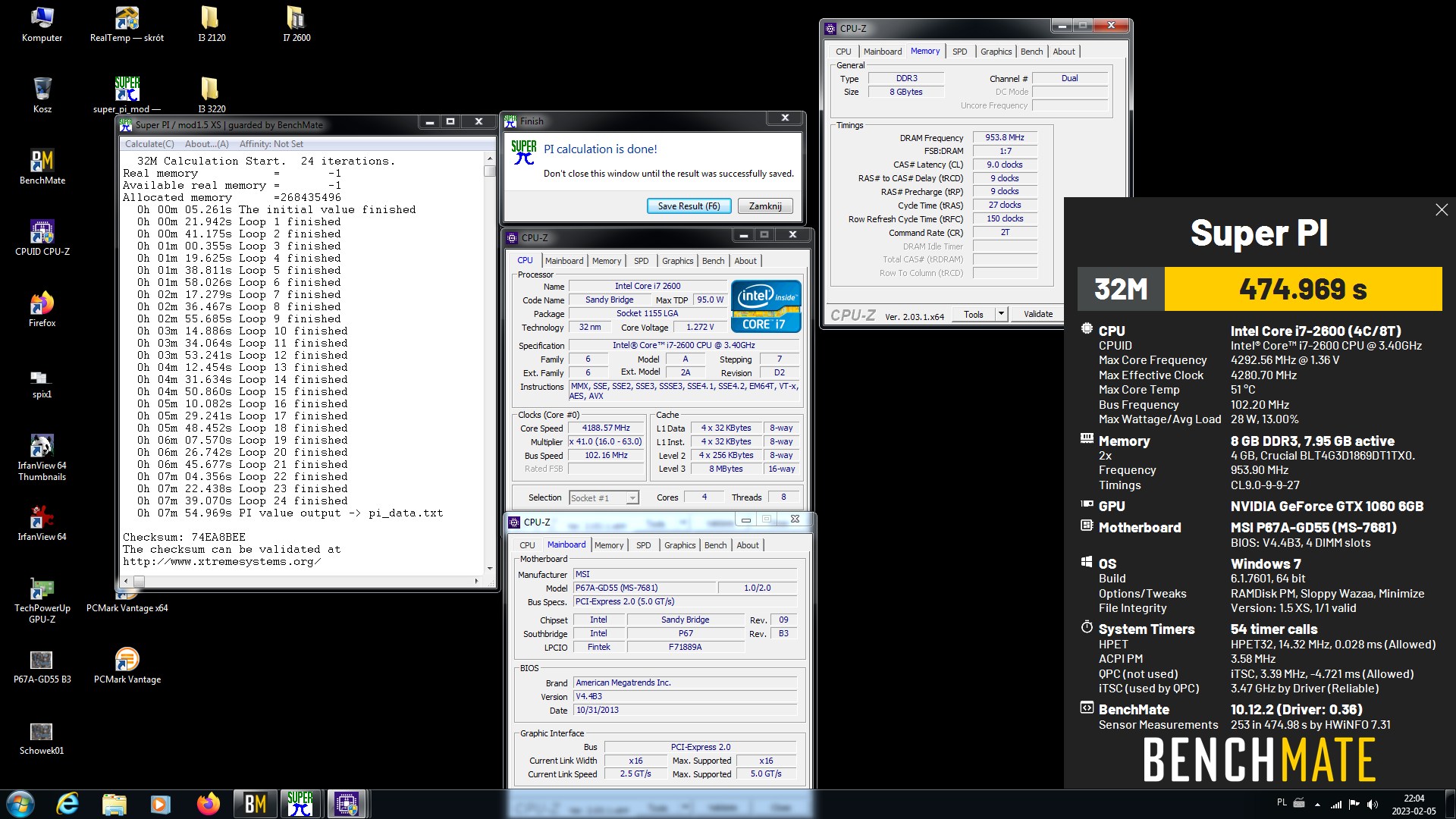The image size is (1456, 819).
Task: Open Internet Explorer from taskbar
Action: [x=67, y=804]
